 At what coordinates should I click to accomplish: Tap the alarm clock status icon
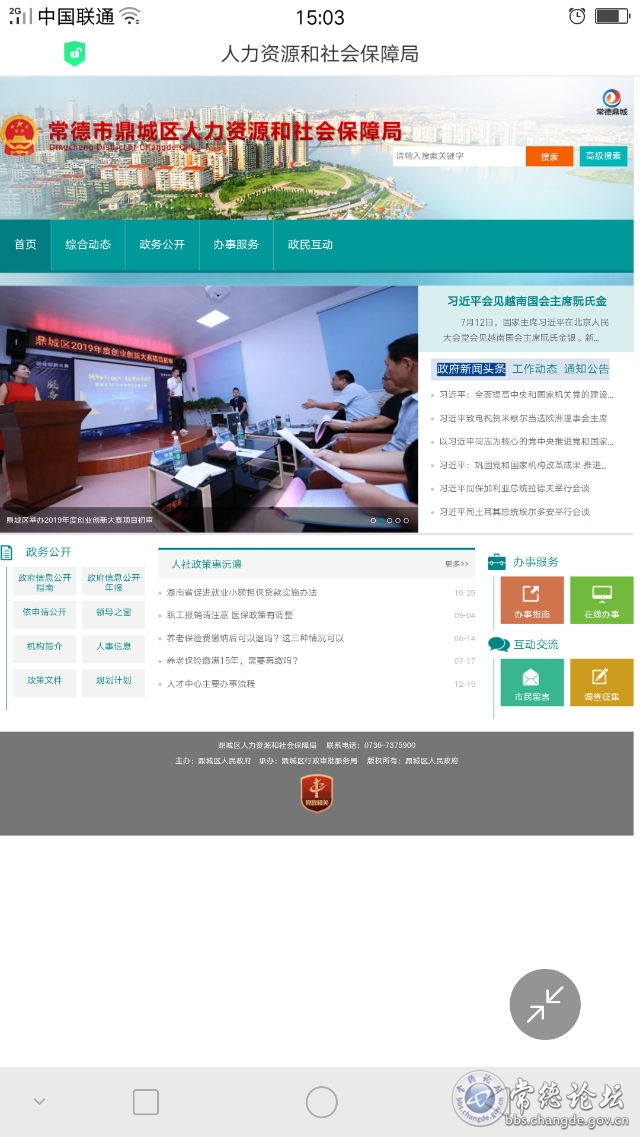click(x=577, y=16)
